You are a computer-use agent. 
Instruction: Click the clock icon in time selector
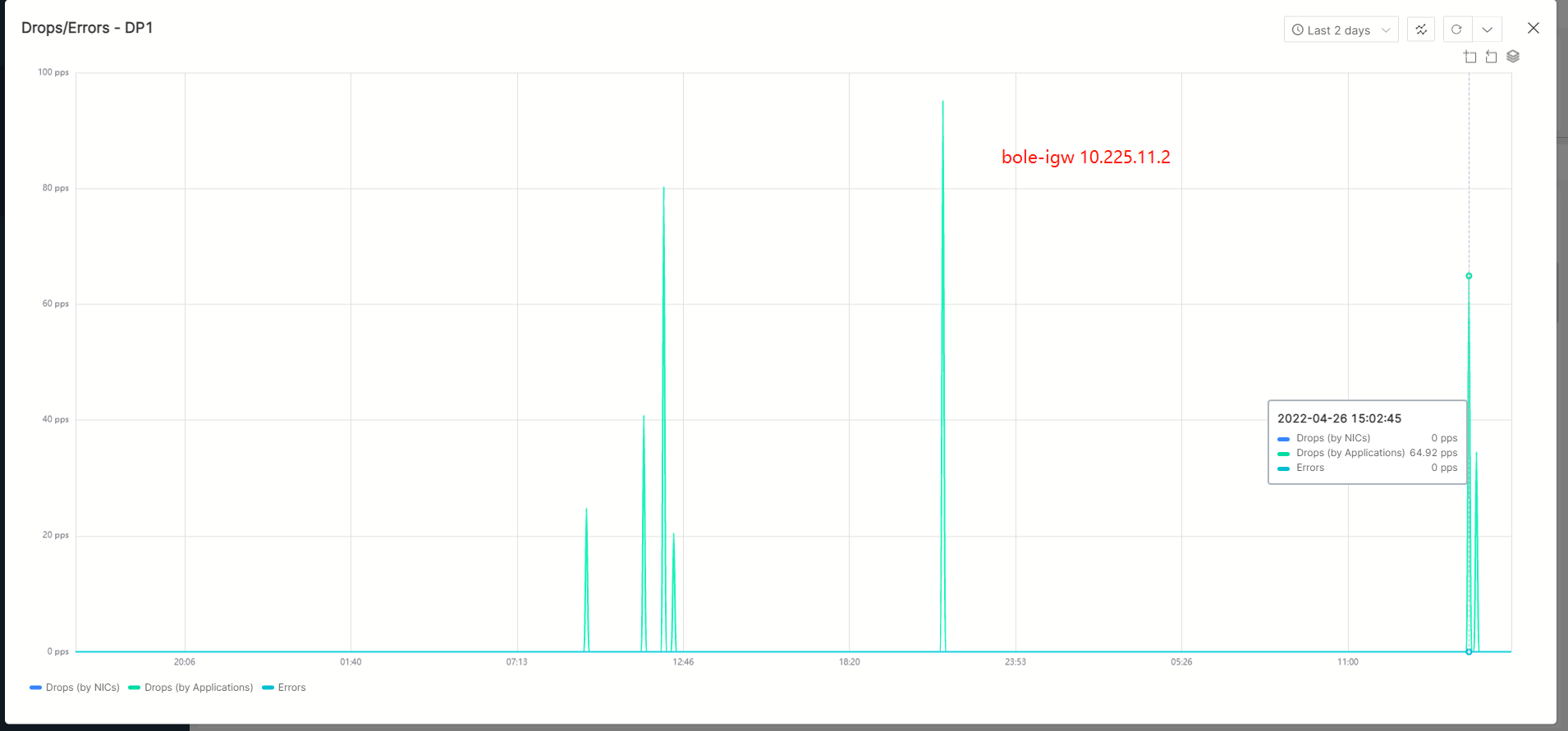pyautogui.click(x=1298, y=30)
